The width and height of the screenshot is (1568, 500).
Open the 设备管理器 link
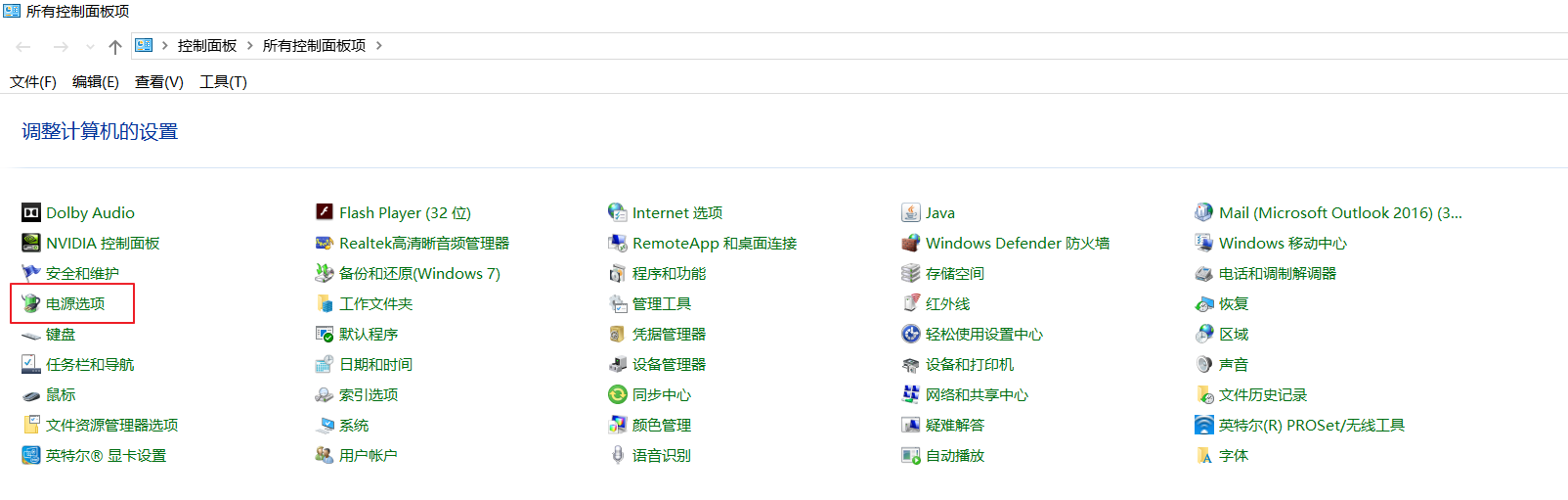670,365
